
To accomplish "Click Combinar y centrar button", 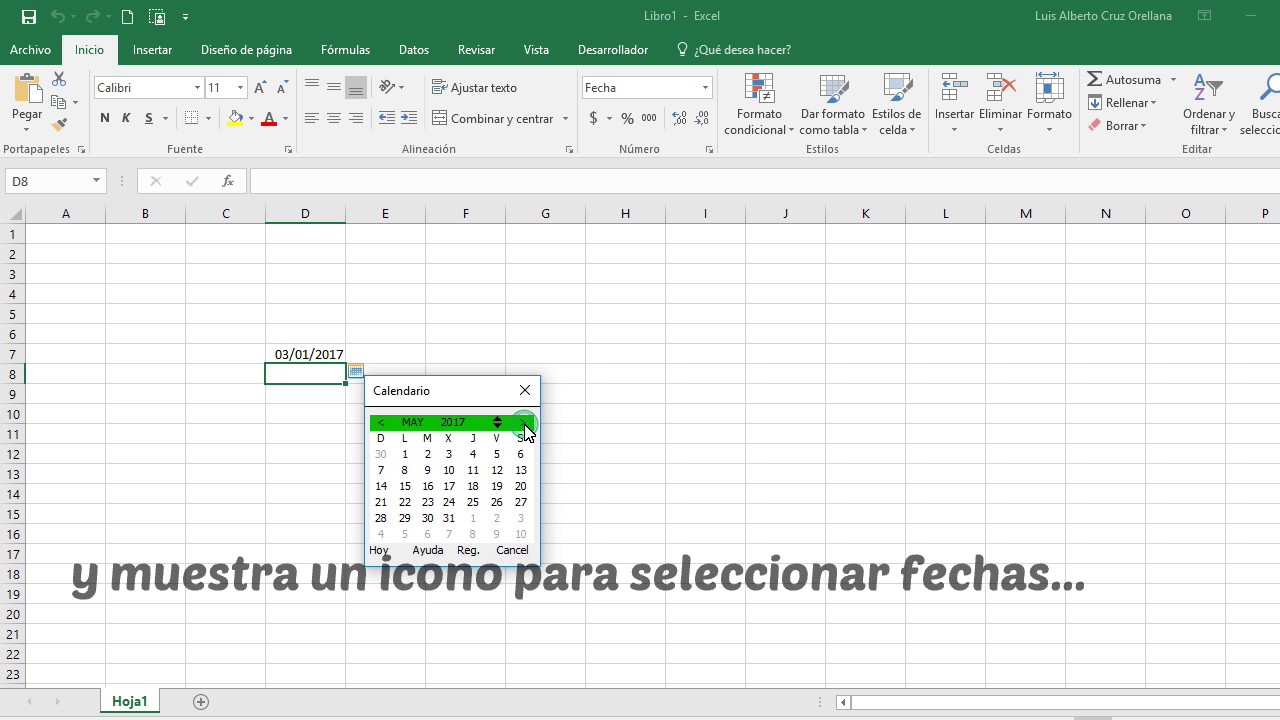I will pyautogui.click(x=493, y=118).
